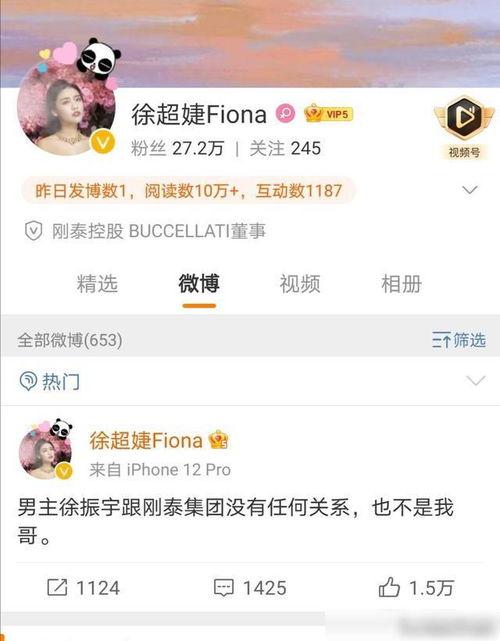The width and height of the screenshot is (500, 641).
Task: Switch to the 精选 tab
Action: 97,284
